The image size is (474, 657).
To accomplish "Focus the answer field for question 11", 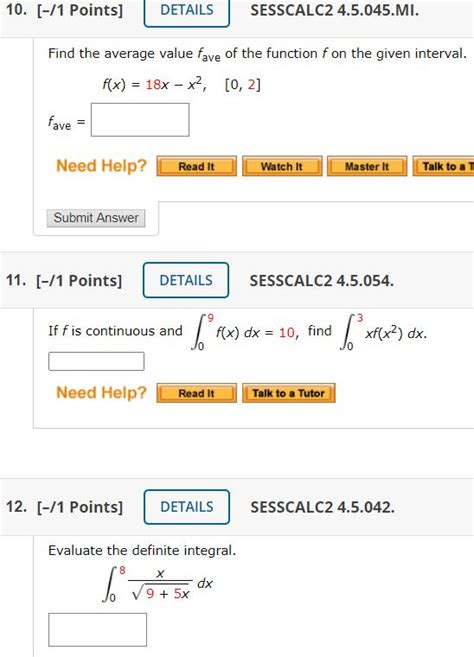I will click(96, 362).
